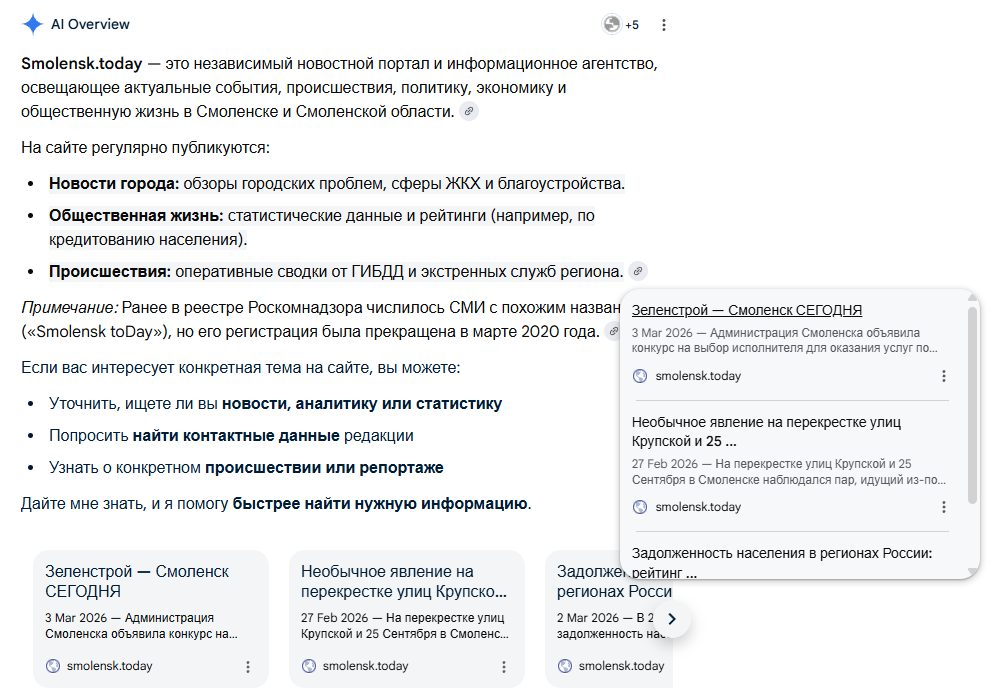Click globe icon on bottom Необычное явление card
989x696 pixels.
click(309, 666)
